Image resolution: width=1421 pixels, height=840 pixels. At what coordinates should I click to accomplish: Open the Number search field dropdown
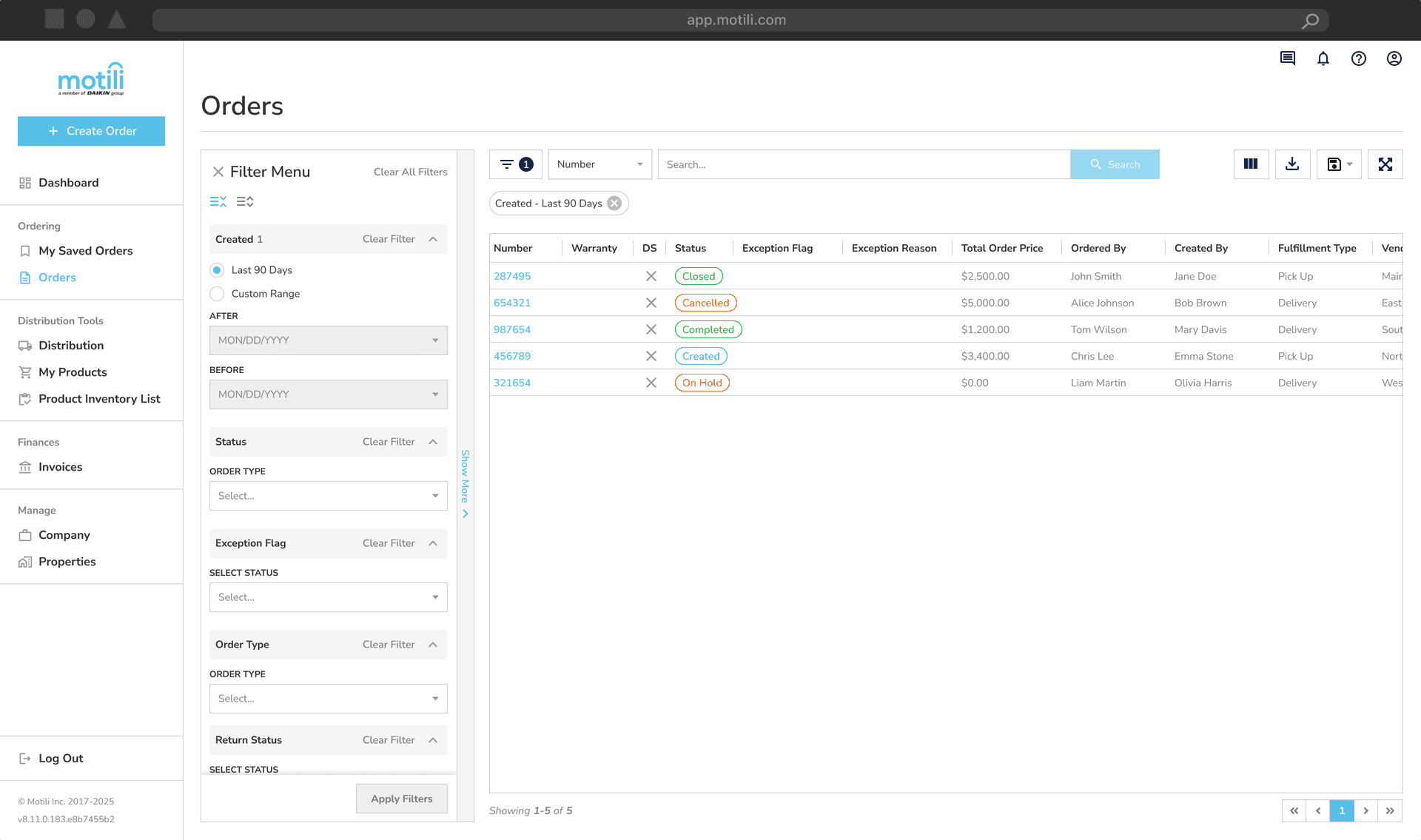[600, 164]
